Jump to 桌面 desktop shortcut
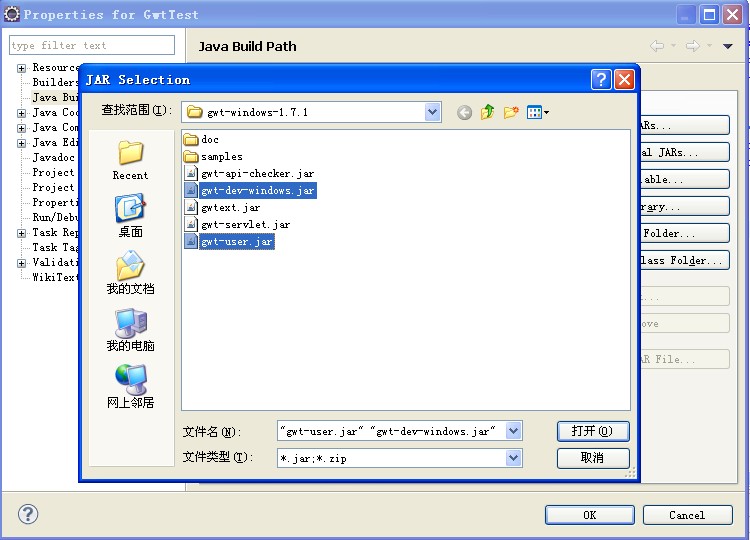 (x=130, y=216)
